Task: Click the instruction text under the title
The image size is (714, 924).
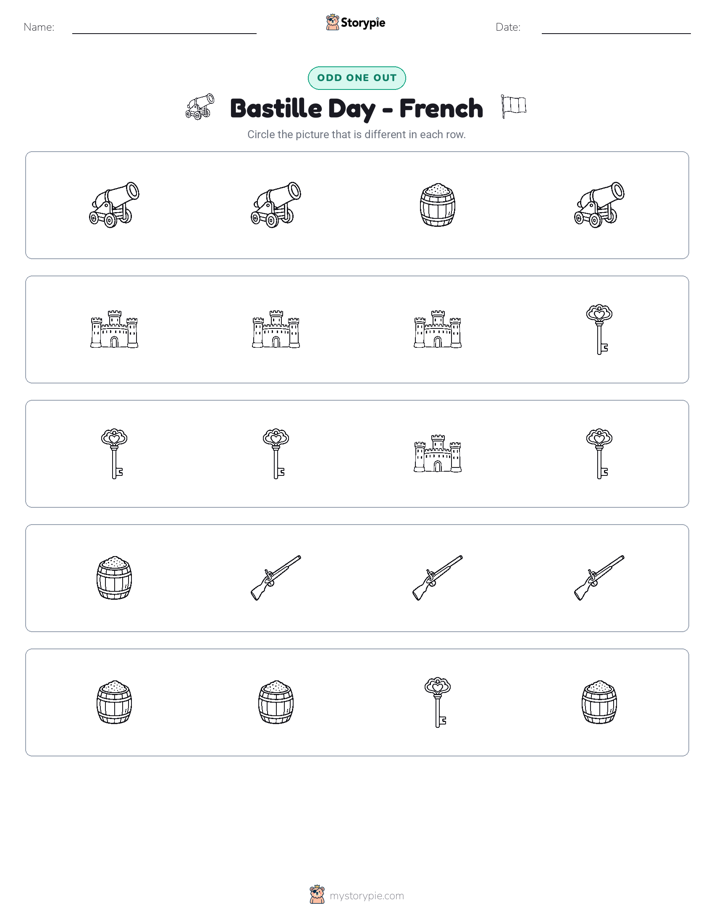Action: [x=356, y=134]
